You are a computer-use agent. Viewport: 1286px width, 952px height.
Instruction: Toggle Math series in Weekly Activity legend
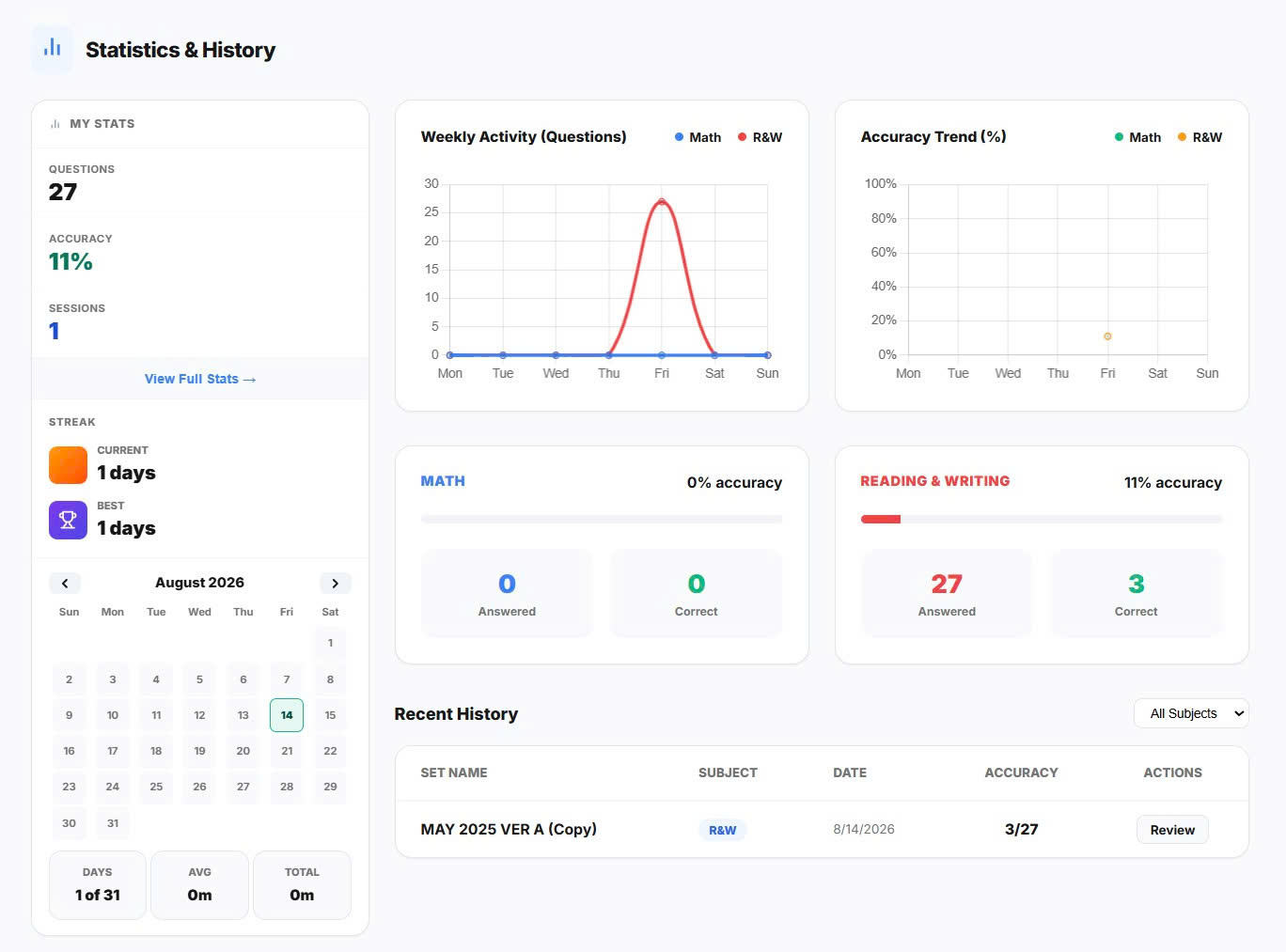698,137
